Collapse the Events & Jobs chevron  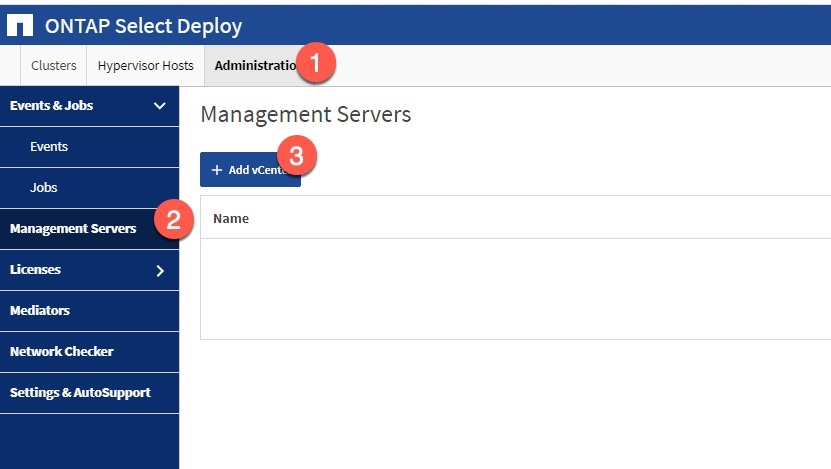point(159,105)
